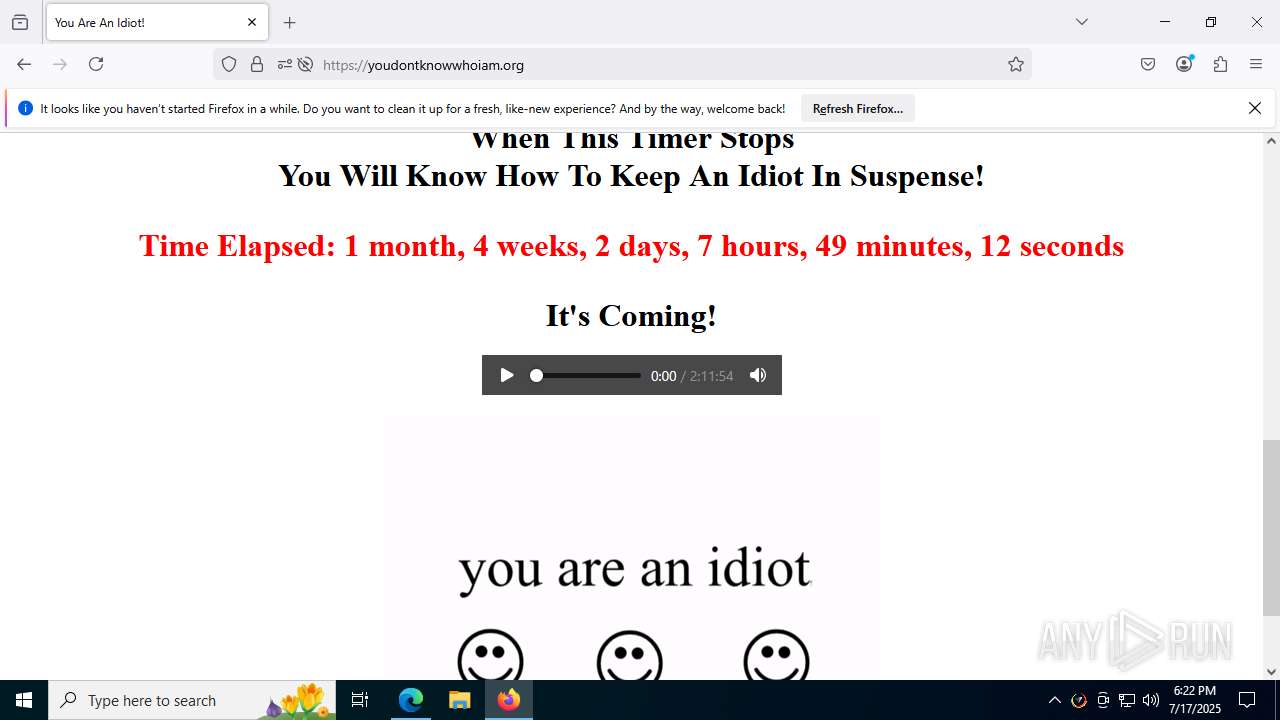1280x720 pixels.
Task: Open site permissions icon in address bar
Action: (x=284, y=64)
